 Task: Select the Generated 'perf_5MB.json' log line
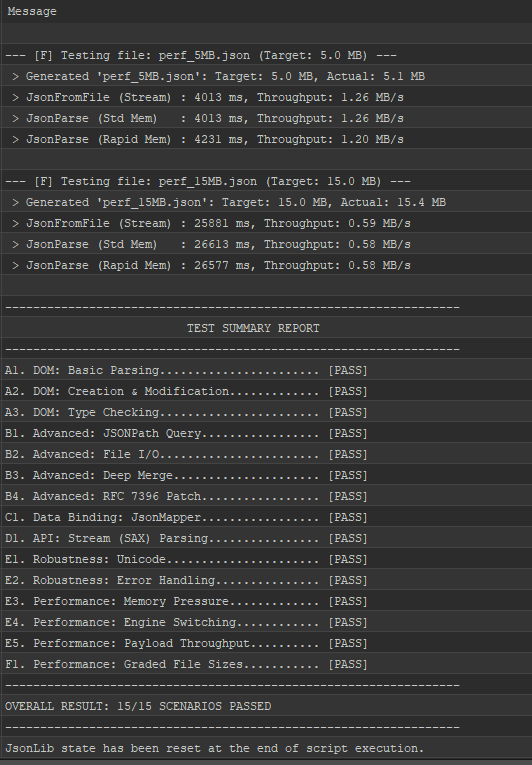click(x=266, y=76)
